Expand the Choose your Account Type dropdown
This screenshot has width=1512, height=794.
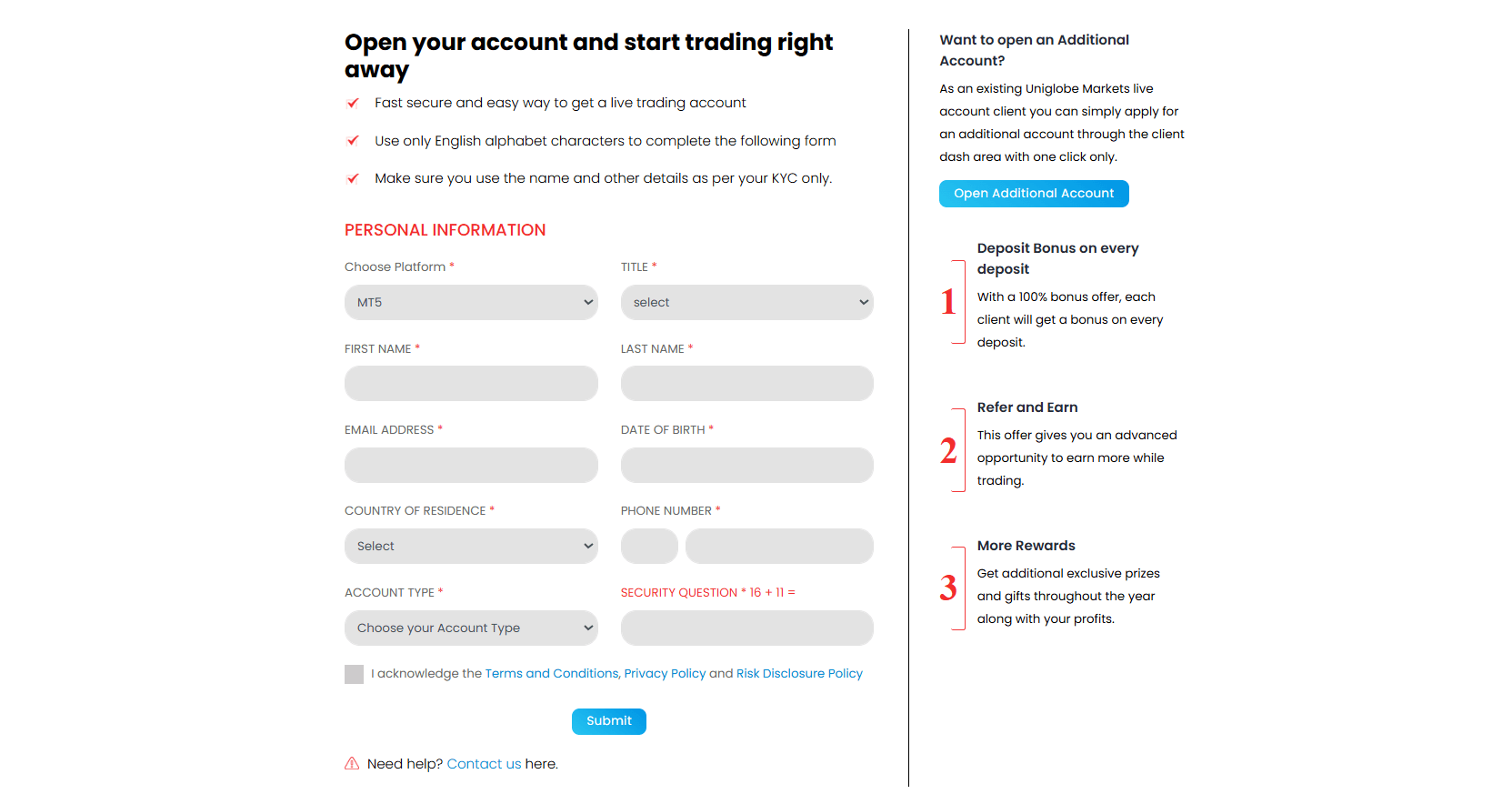coord(471,628)
